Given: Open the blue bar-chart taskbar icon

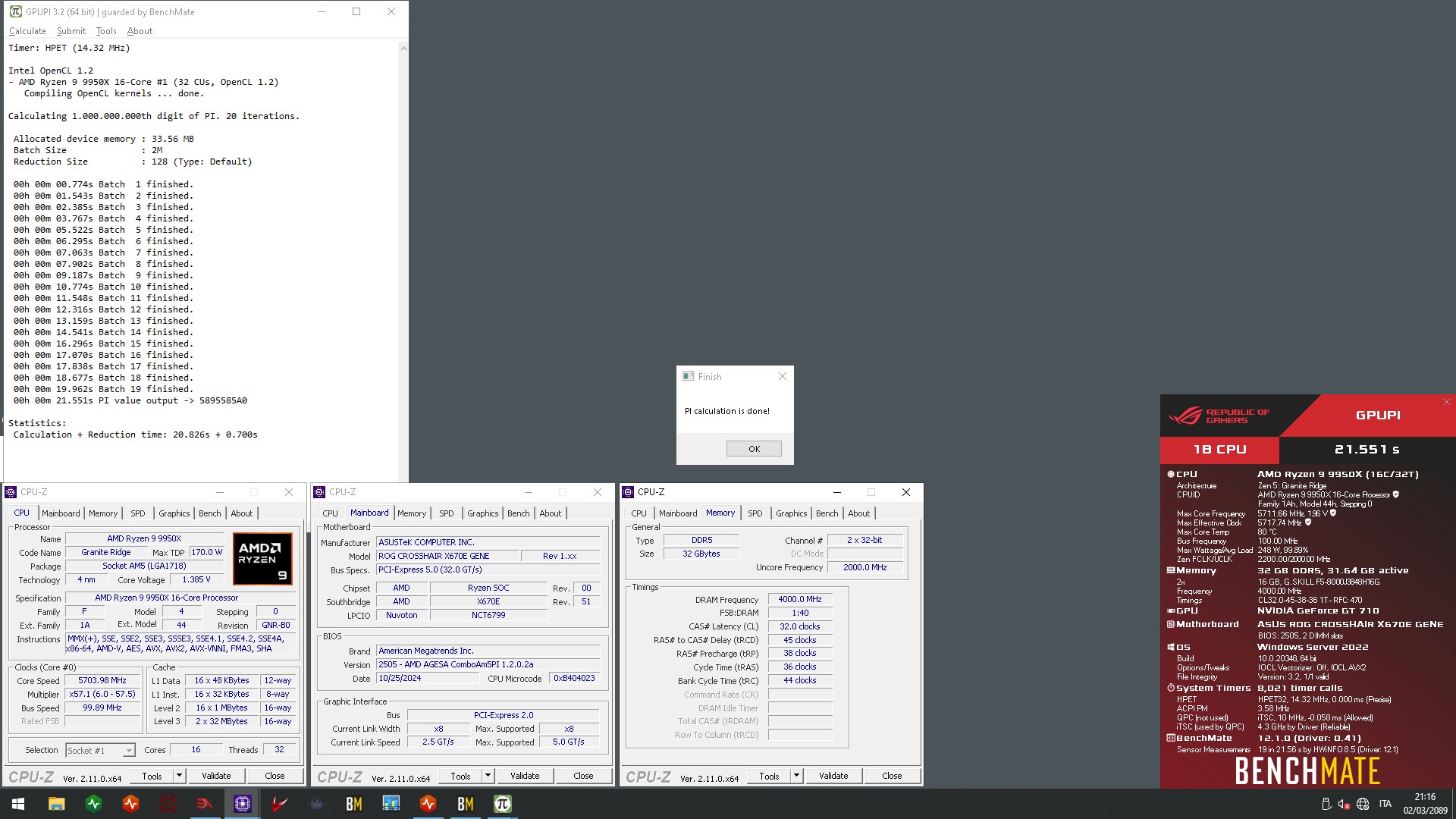Looking at the screenshot, I should pyautogui.click(x=391, y=804).
